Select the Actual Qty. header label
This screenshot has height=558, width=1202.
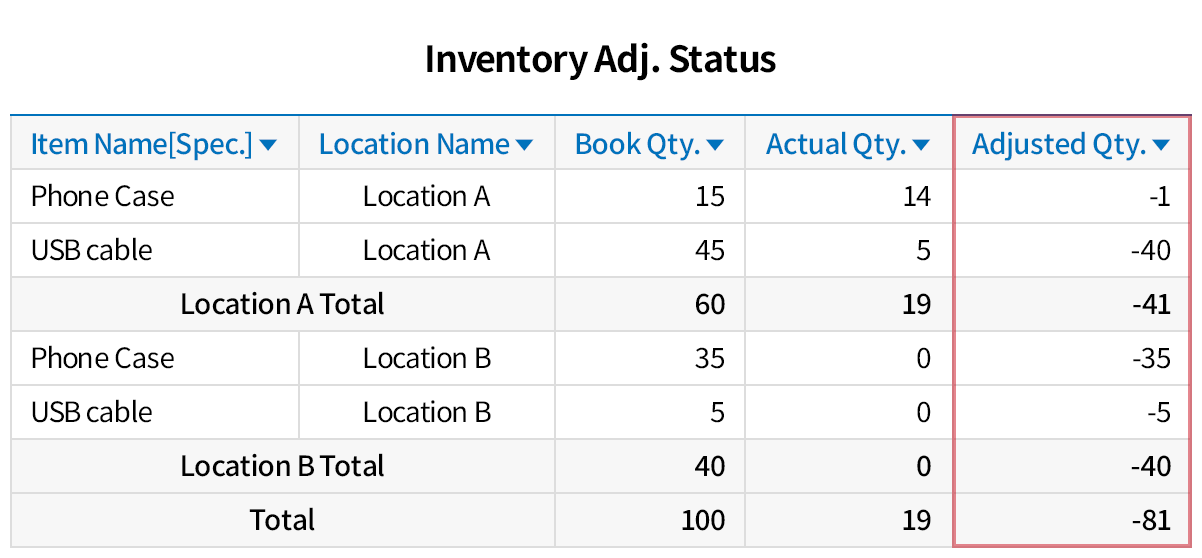[836, 145]
